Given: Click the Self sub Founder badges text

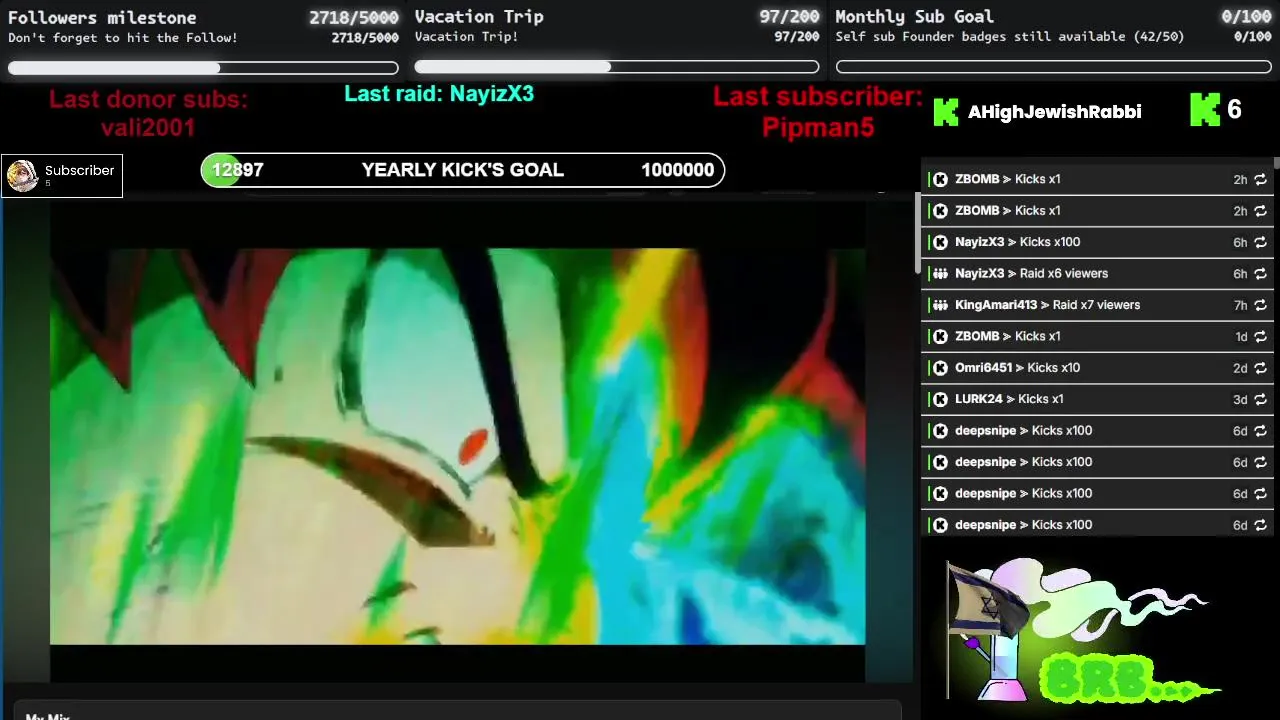Looking at the screenshot, I should [1009, 37].
